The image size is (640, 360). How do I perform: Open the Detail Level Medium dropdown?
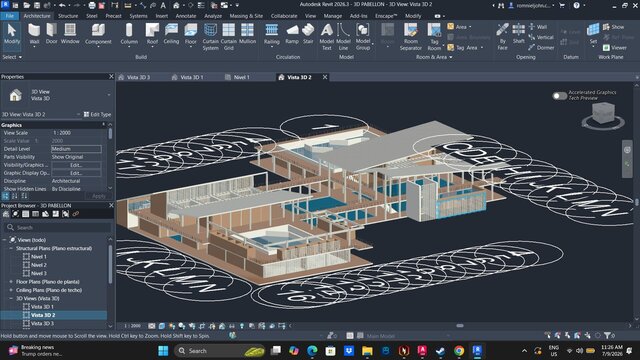76,149
